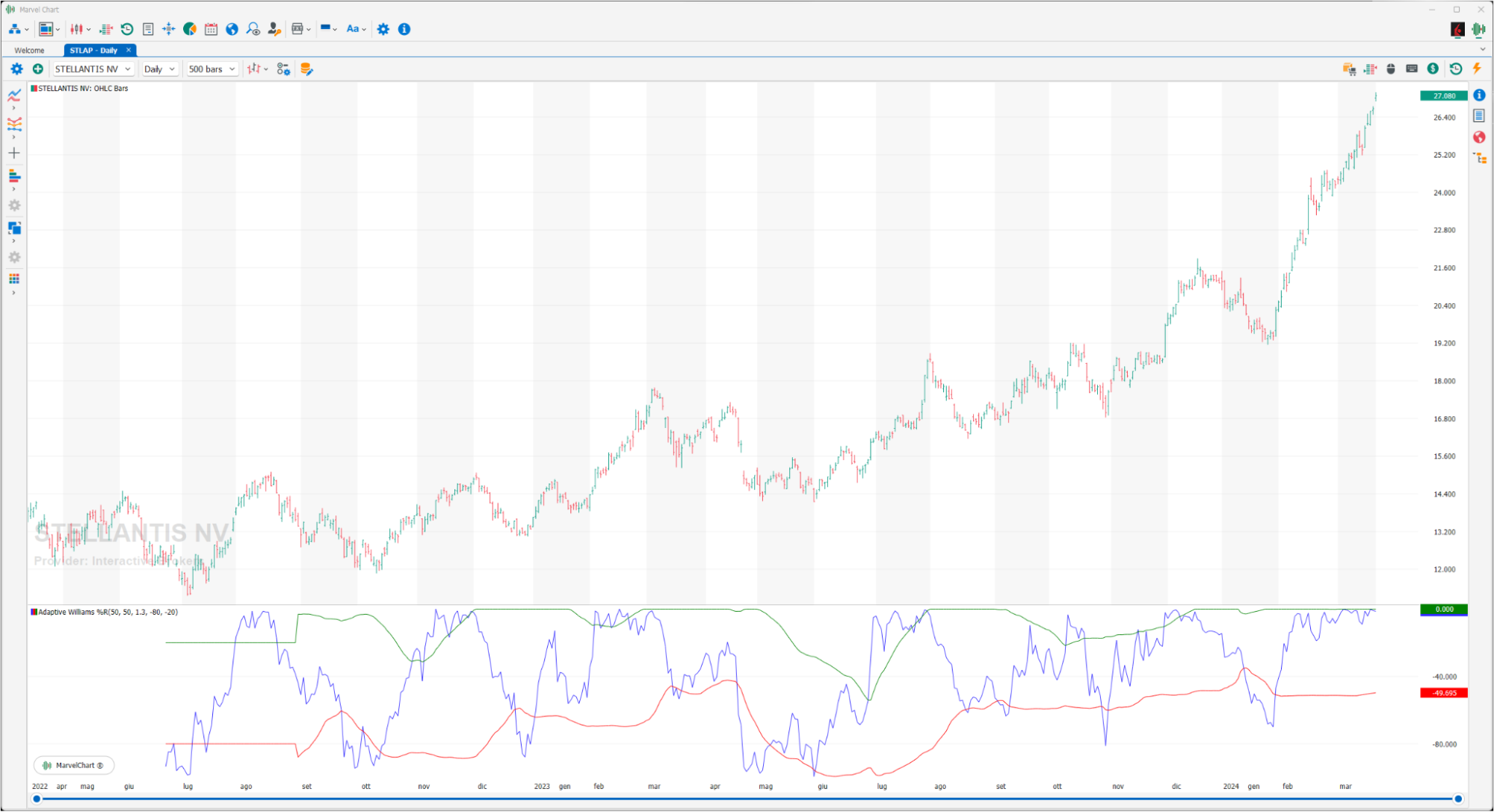This screenshot has height=812, width=1494.
Task: Switch to the Welcome tab
Action: coord(29,50)
